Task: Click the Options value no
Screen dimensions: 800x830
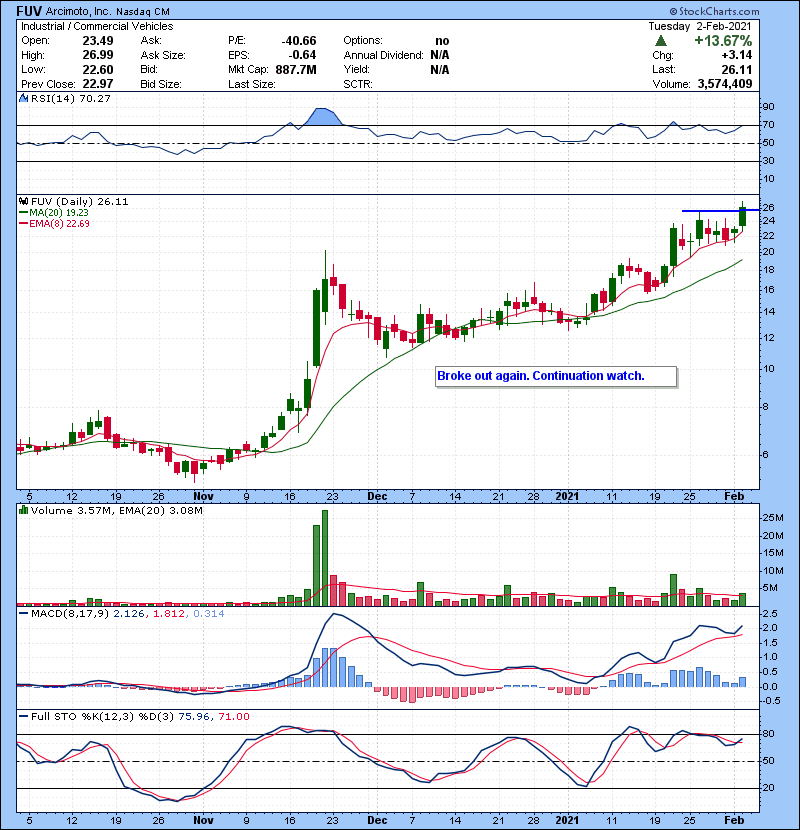Action: coord(443,41)
